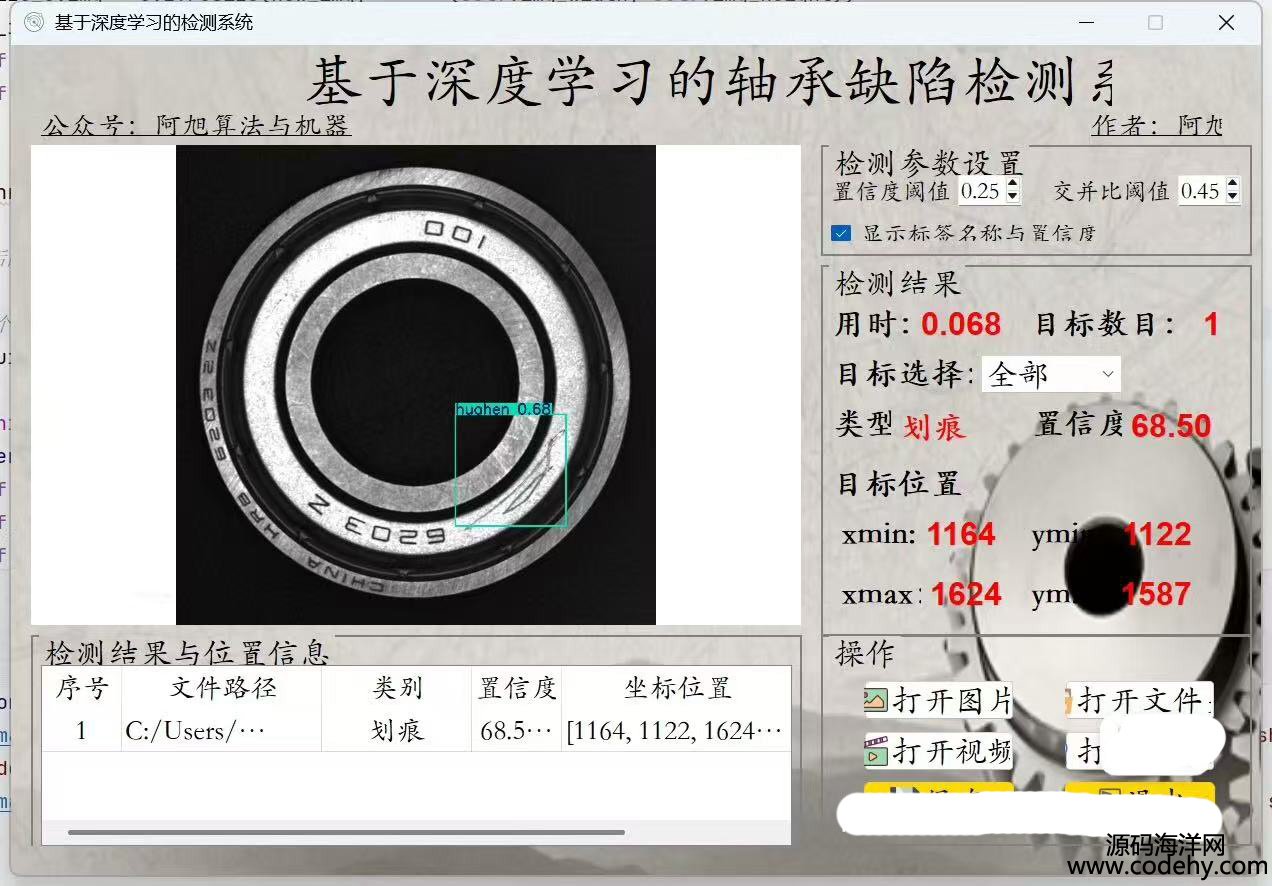Click the folder icon on 打开文件
1272x886 pixels.
tap(1073, 701)
